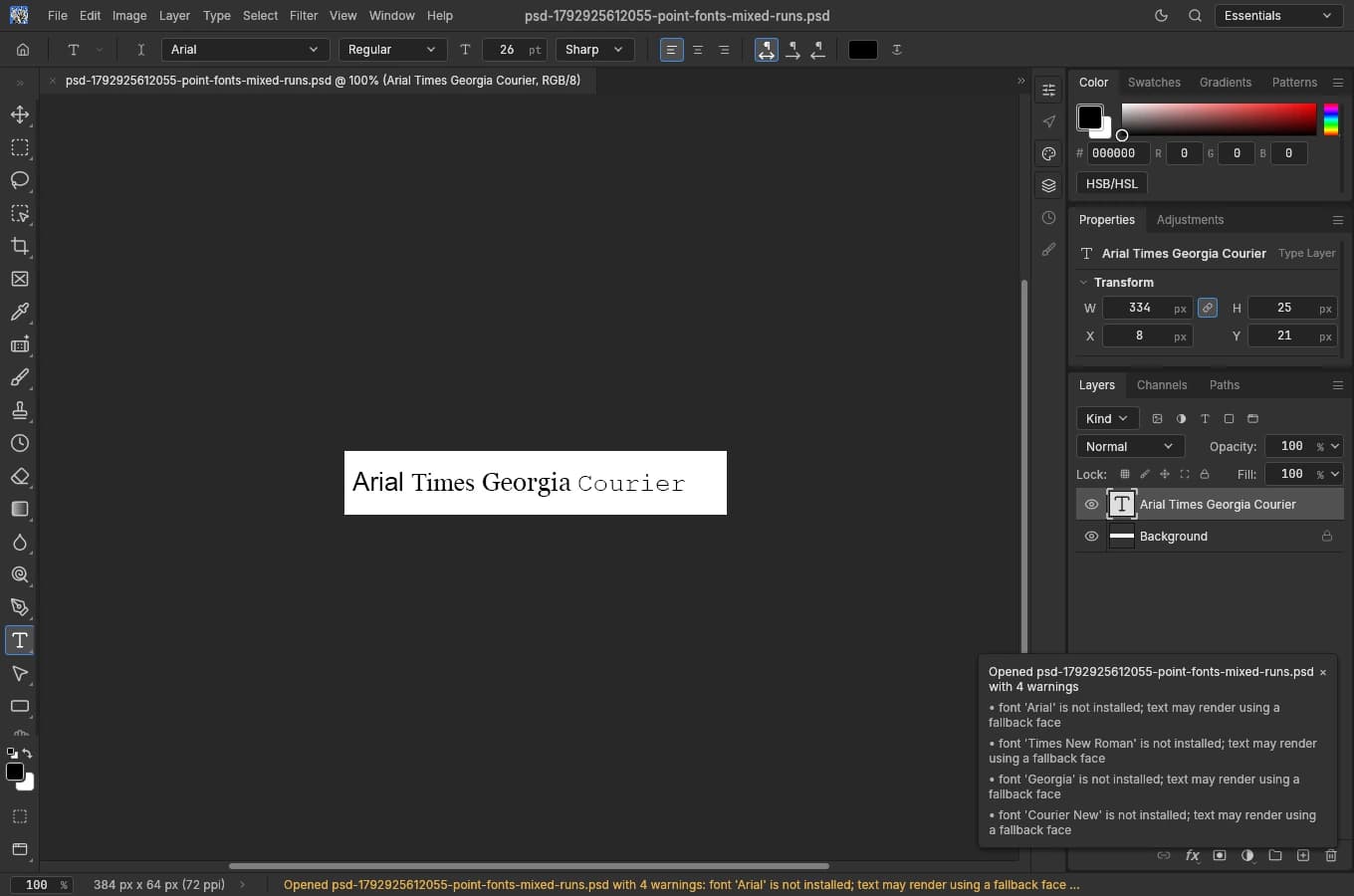Open the search magnifier icon
The height and width of the screenshot is (896, 1354).
pos(1195,16)
